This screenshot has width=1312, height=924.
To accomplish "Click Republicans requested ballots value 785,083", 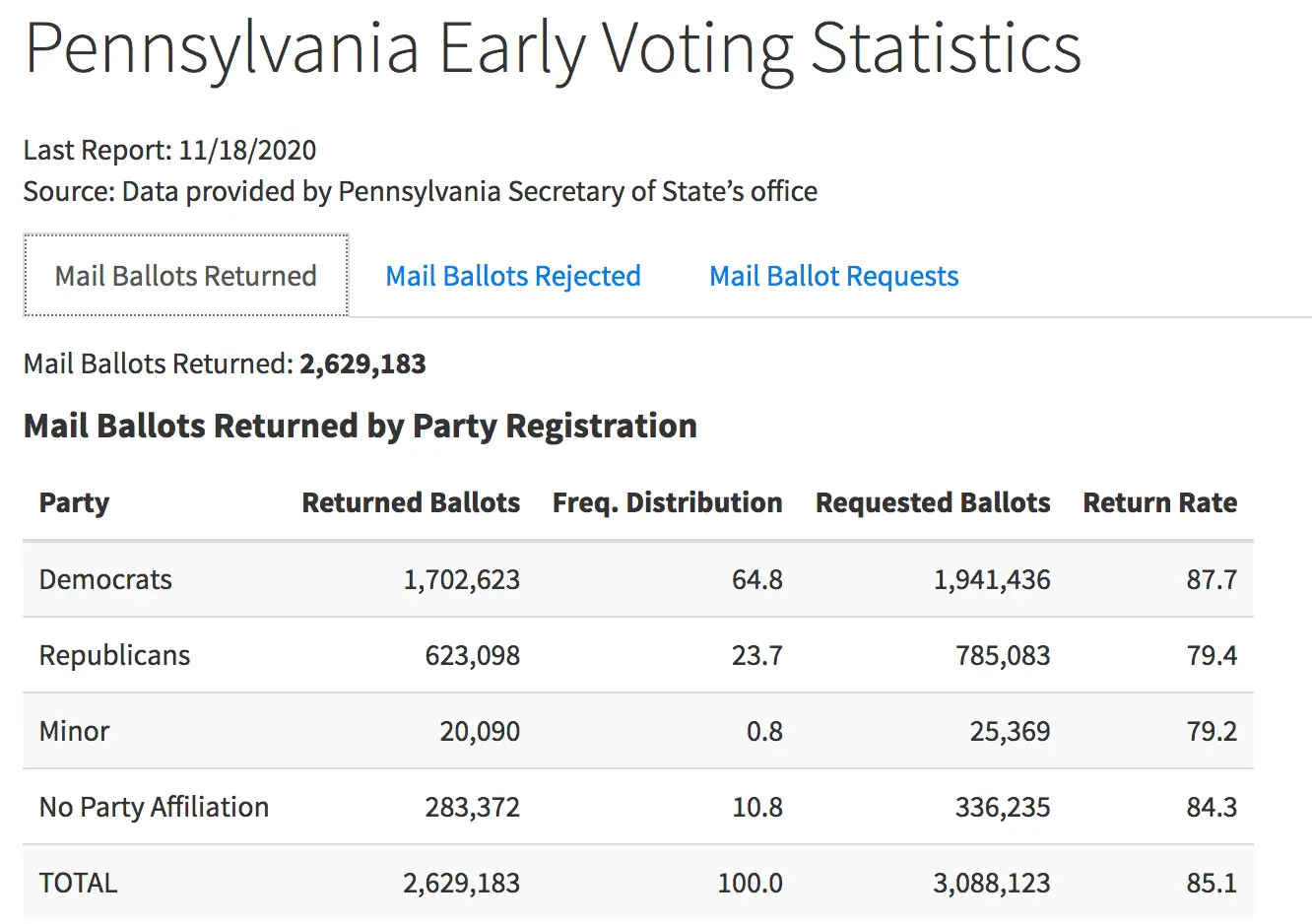I will (1002, 655).
